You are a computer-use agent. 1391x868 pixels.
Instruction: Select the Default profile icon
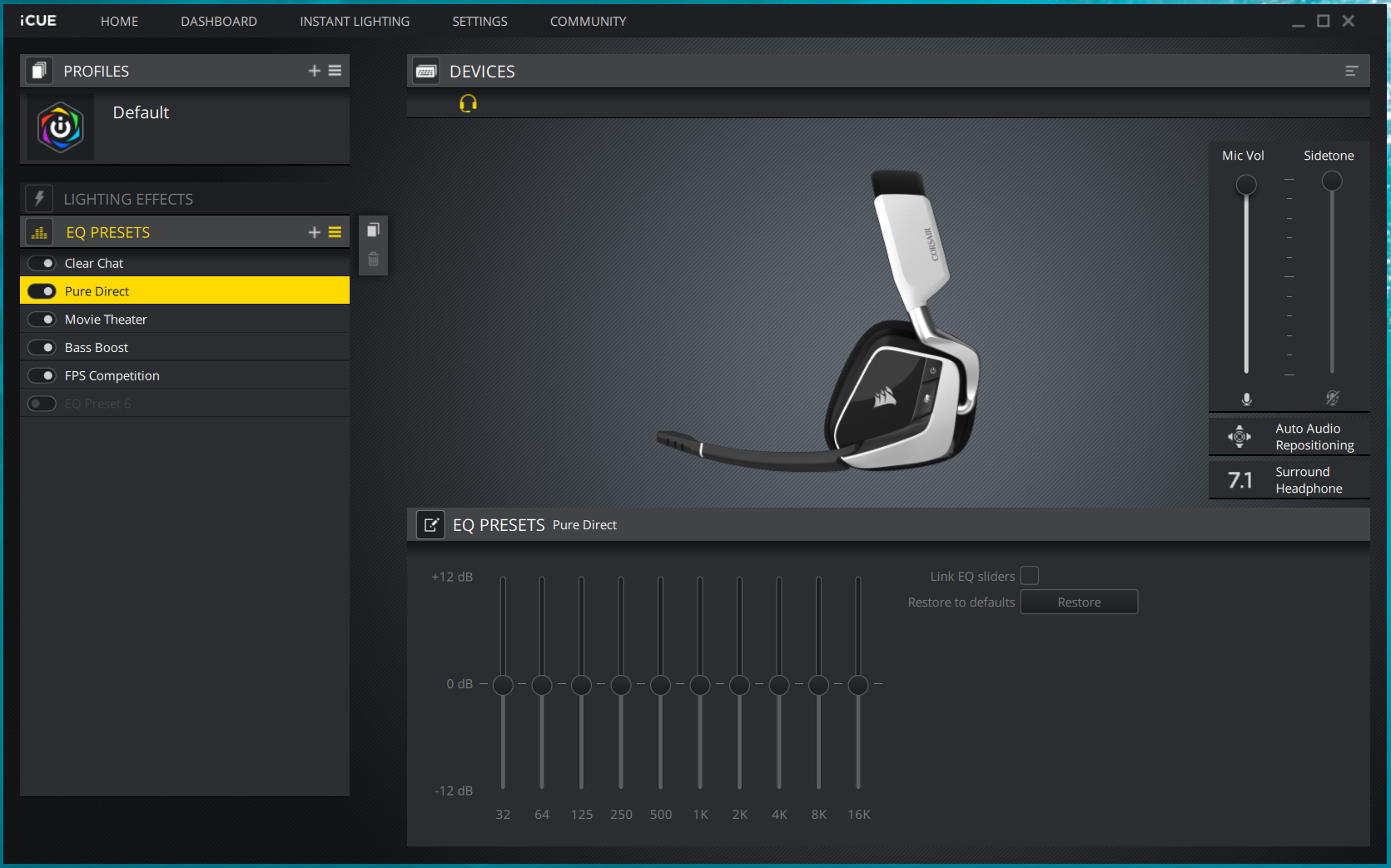[x=61, y=126]
